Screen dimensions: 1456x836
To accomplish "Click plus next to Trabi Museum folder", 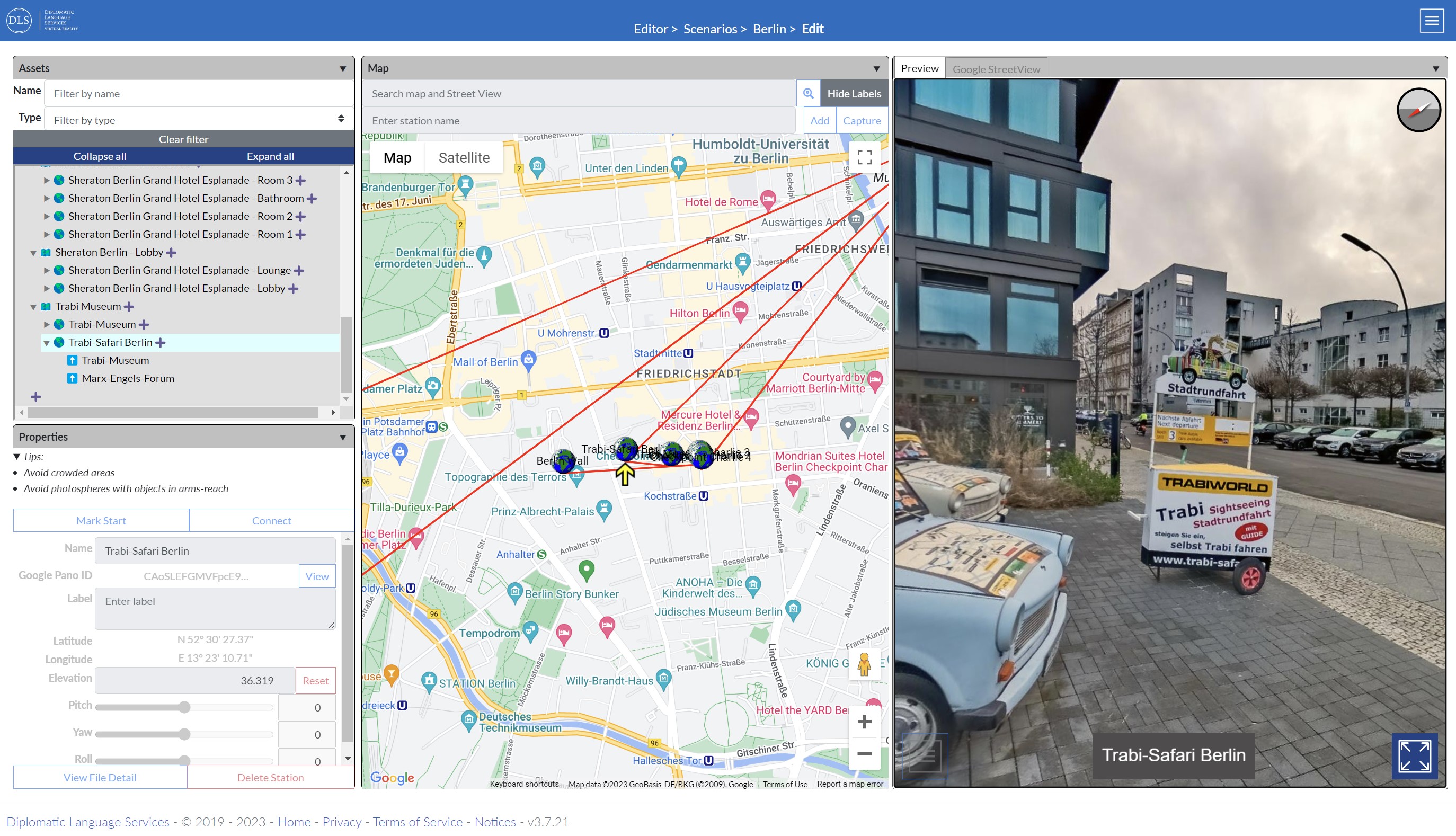I will pos(129,307).
